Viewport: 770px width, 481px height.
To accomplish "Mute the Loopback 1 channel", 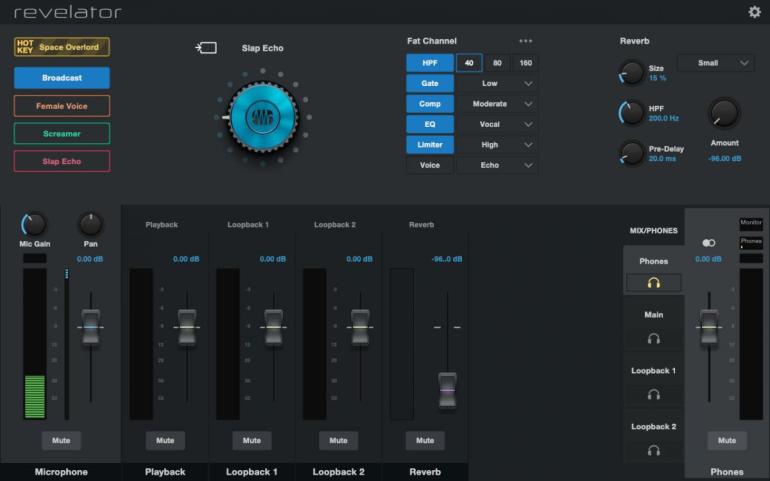I will (252, 441).
